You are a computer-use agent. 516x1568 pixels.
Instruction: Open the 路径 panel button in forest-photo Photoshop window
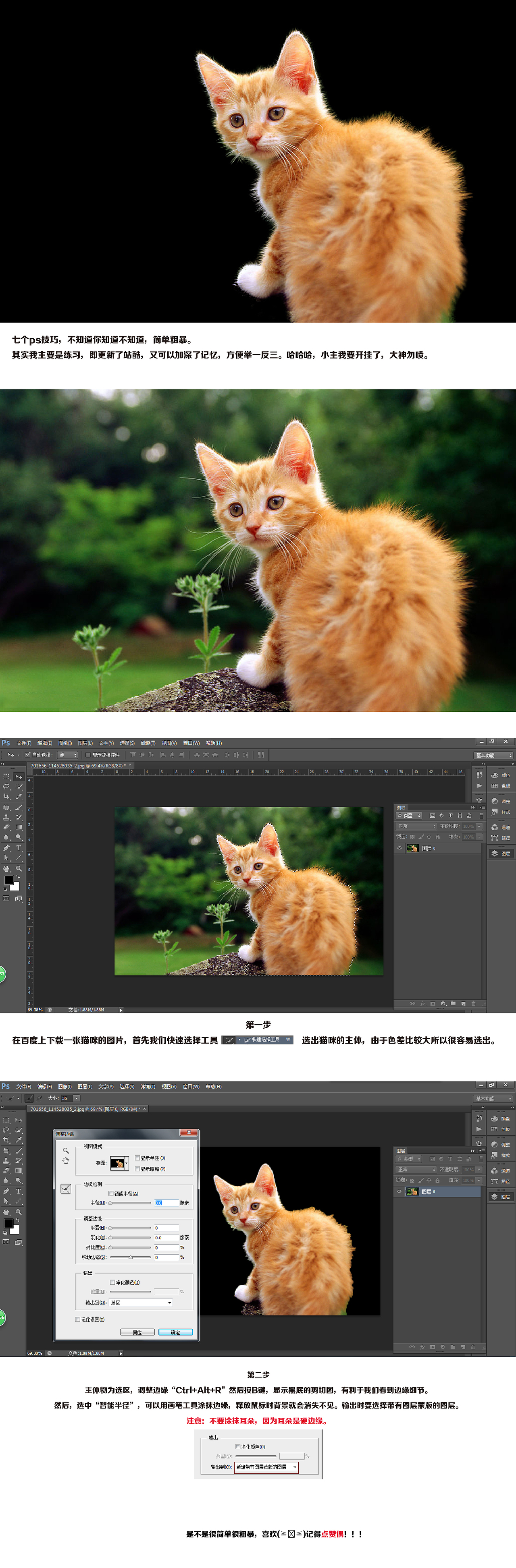[501, 838]
